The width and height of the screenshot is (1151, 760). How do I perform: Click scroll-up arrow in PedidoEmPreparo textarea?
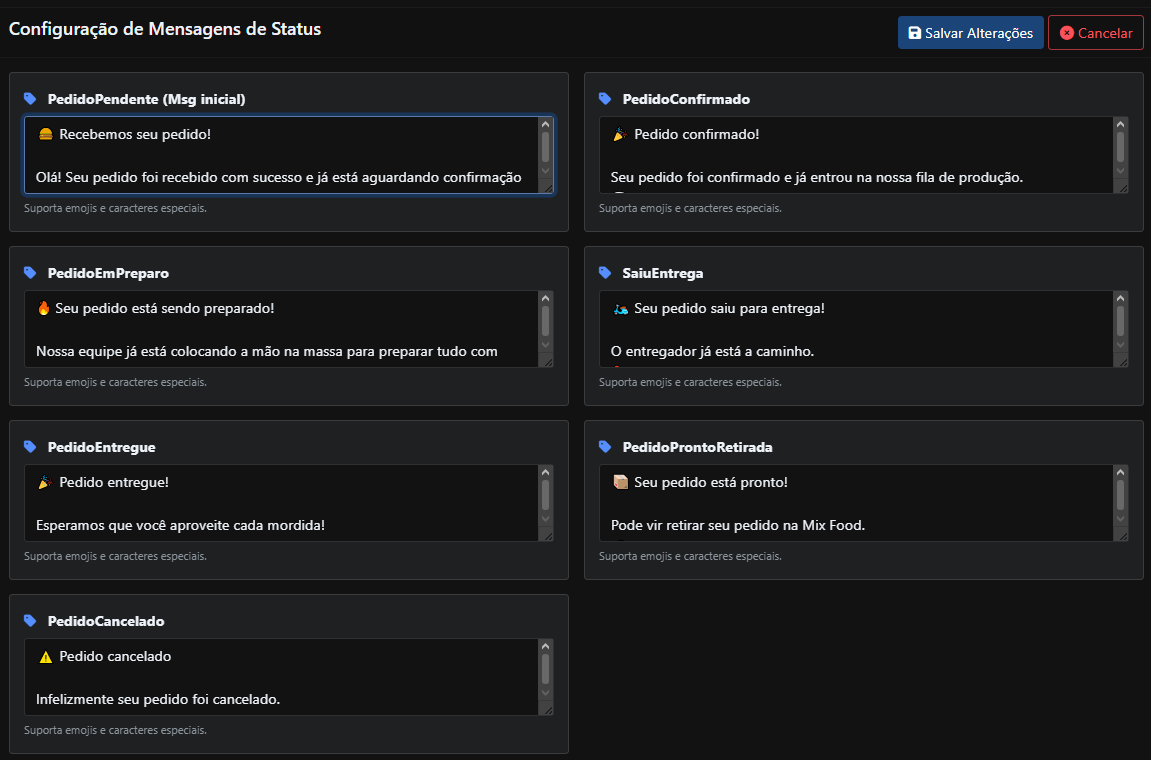[545, 298]
